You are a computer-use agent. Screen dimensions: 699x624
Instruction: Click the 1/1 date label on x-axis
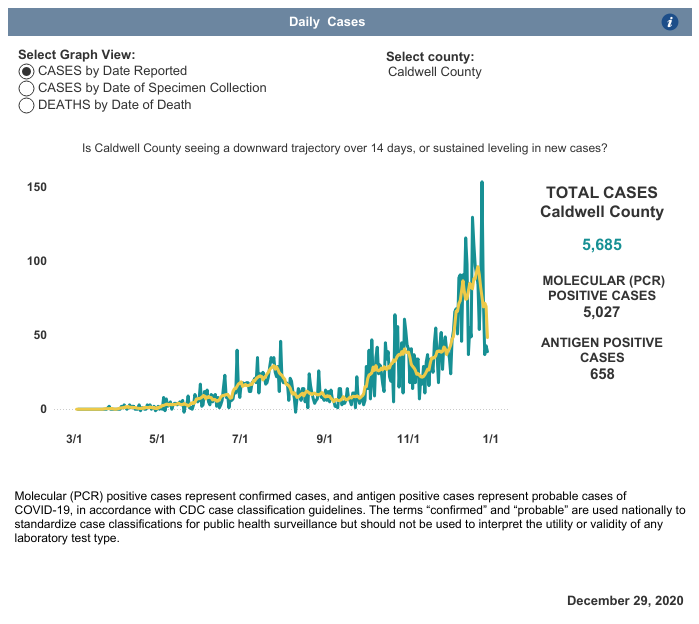[x=491, y=438]
